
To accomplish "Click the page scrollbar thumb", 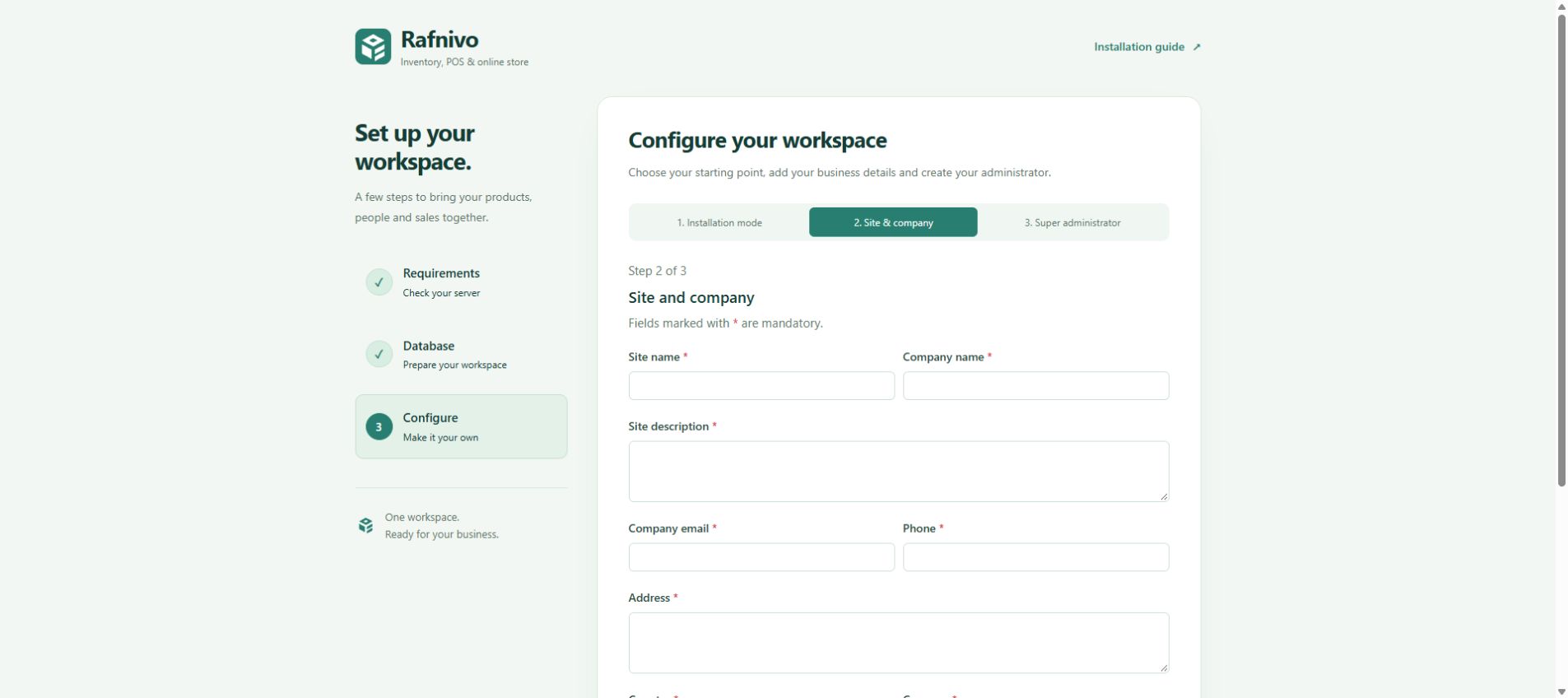I will pos(1561,250).
